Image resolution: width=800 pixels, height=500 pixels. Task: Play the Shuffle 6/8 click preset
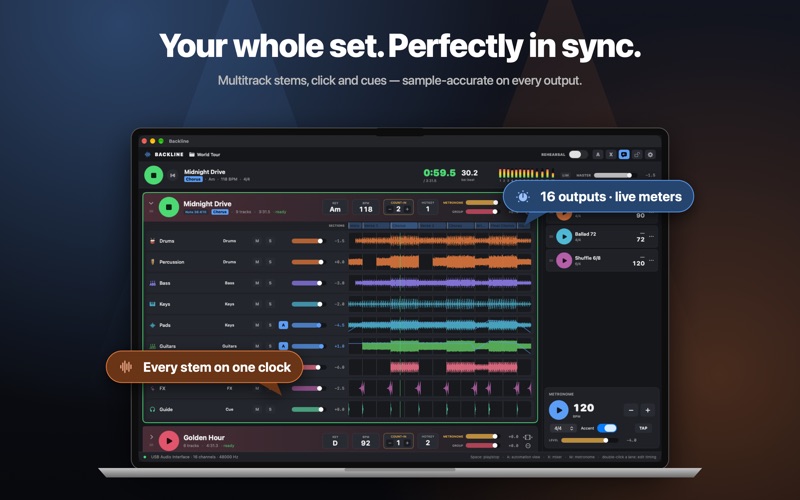click(564, 261)
